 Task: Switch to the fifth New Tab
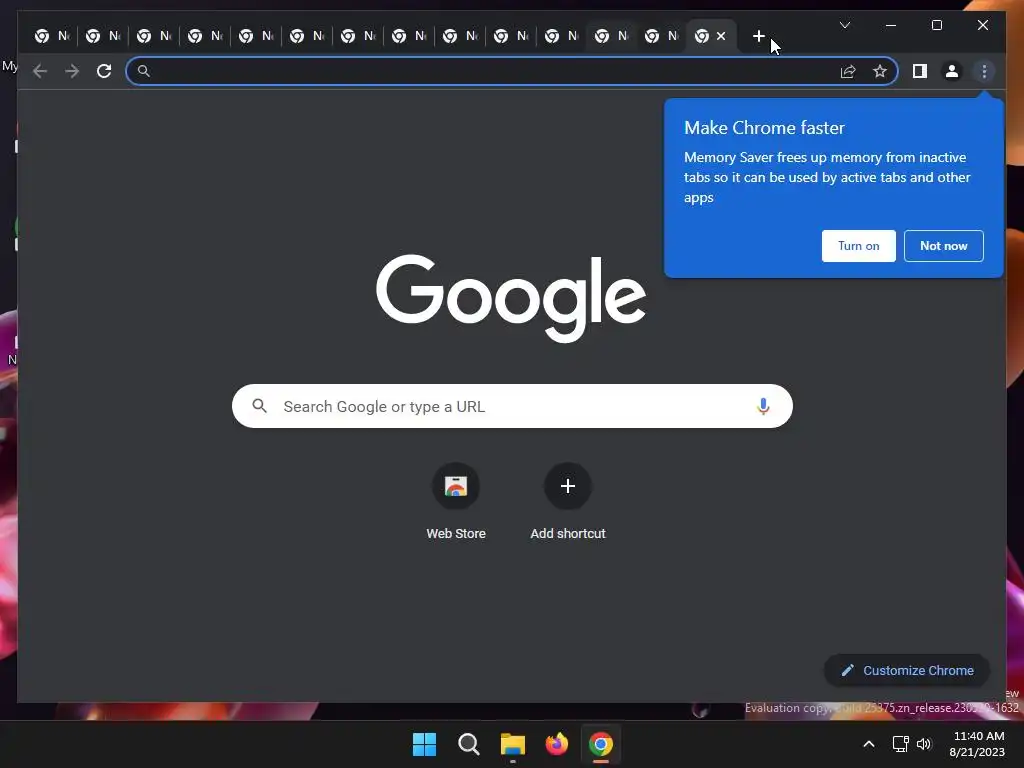click(256, 37)
